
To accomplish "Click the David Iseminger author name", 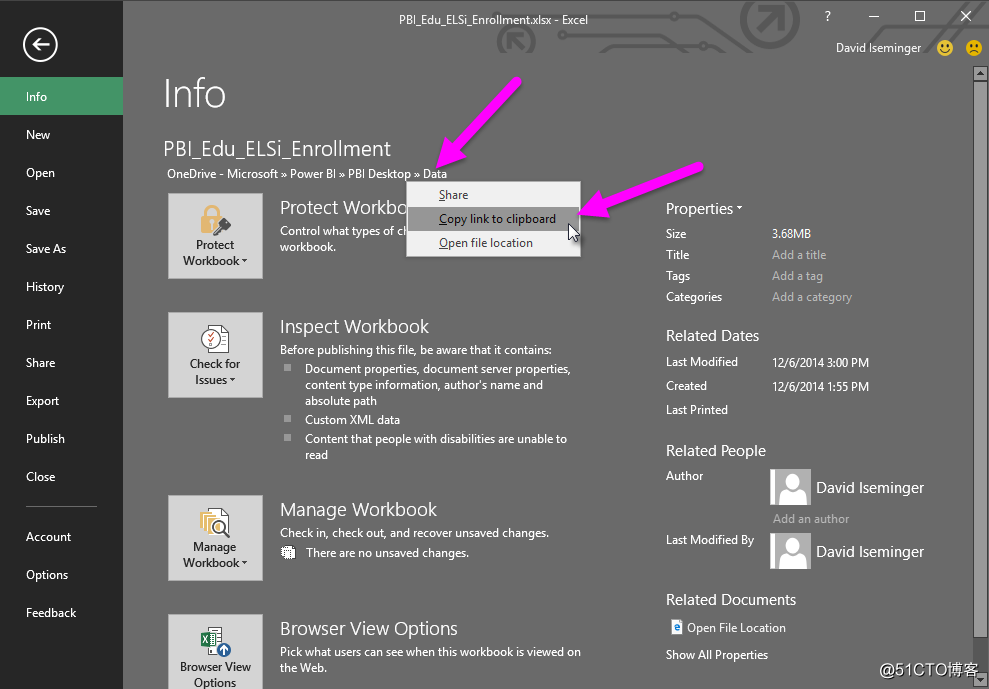I will pos(870,488).
